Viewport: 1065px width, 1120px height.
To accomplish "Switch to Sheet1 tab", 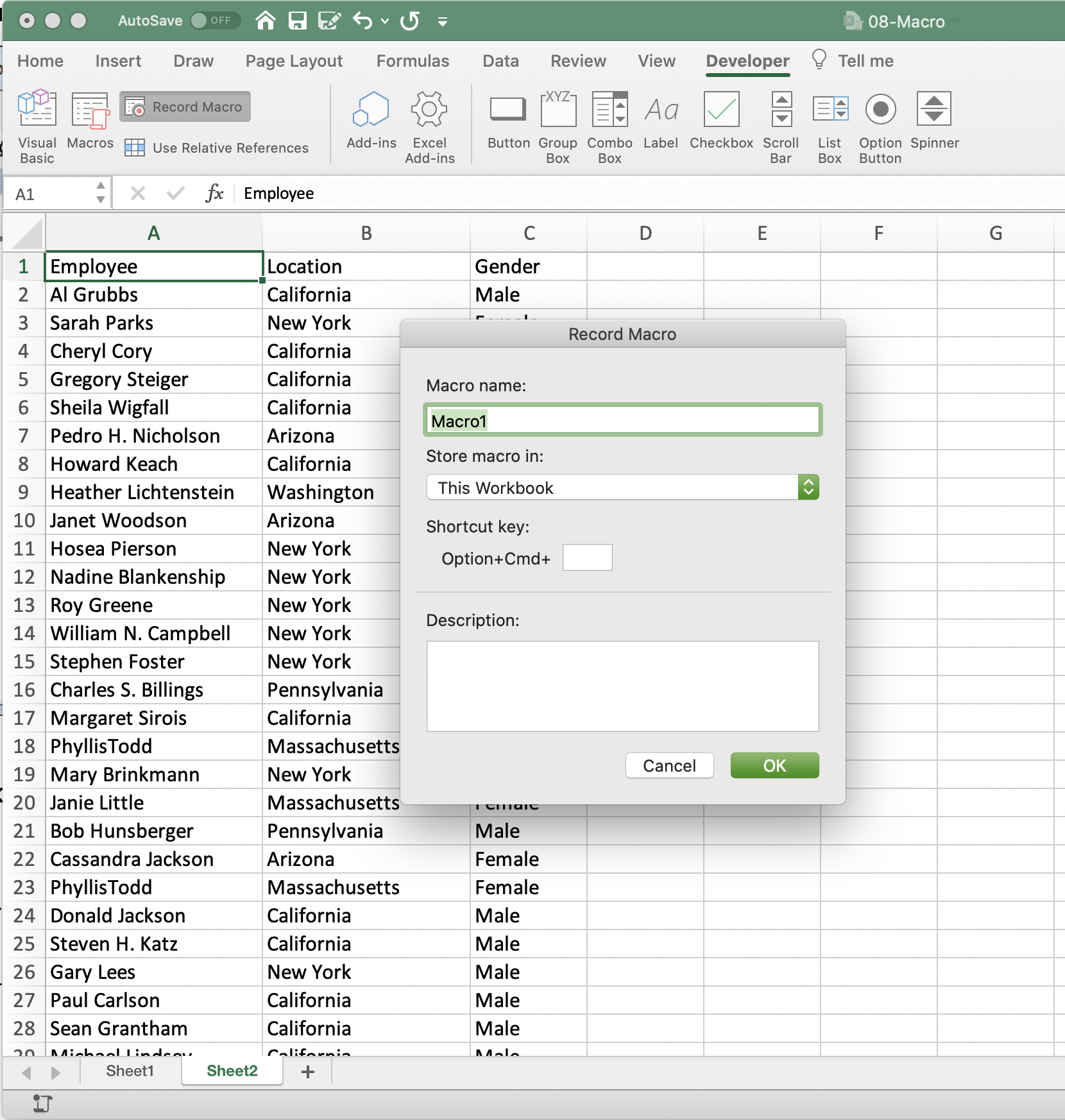I will pos(130,1071).
